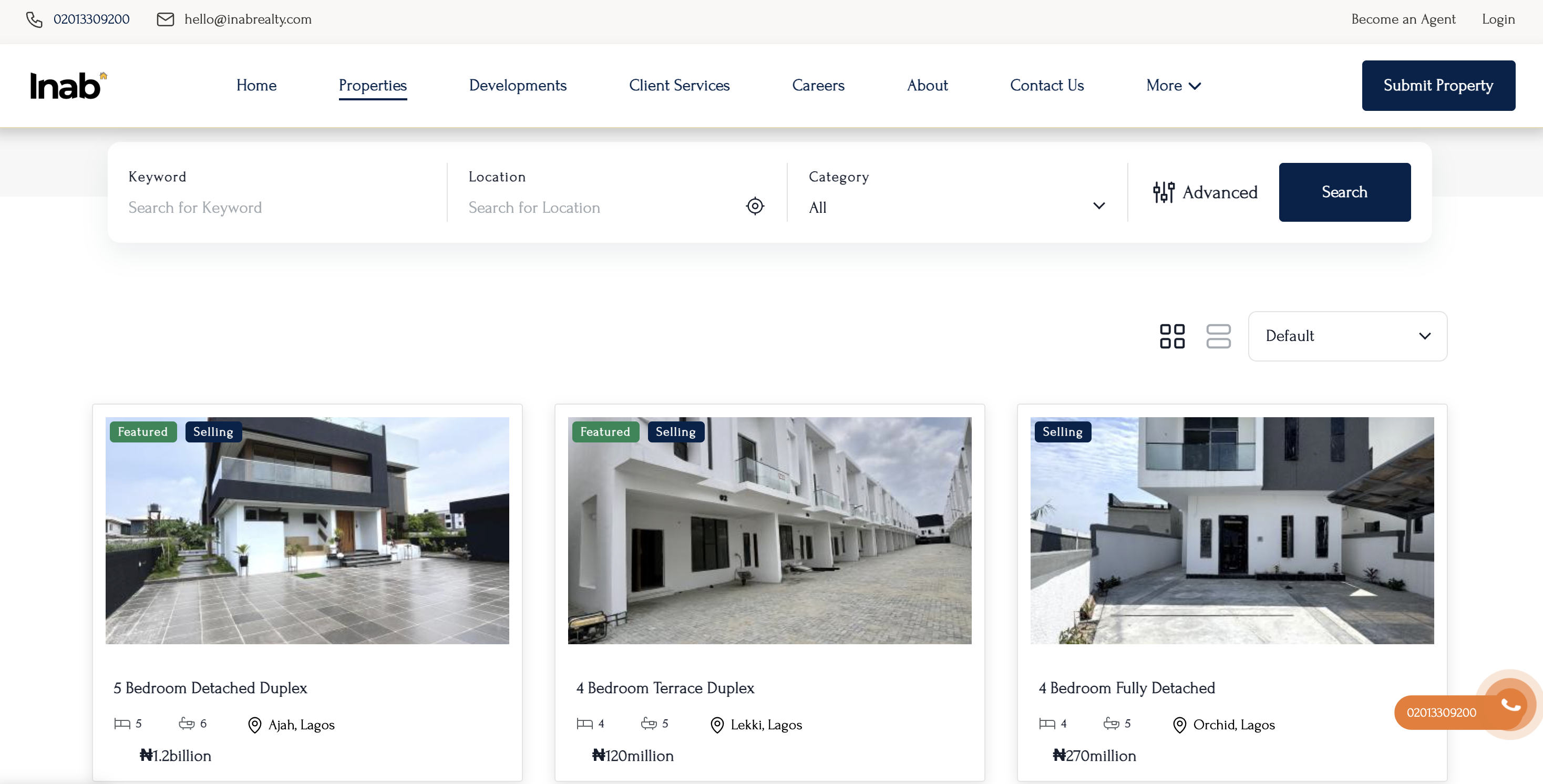
Task: Switch to list view layout
Action: 1218,336
